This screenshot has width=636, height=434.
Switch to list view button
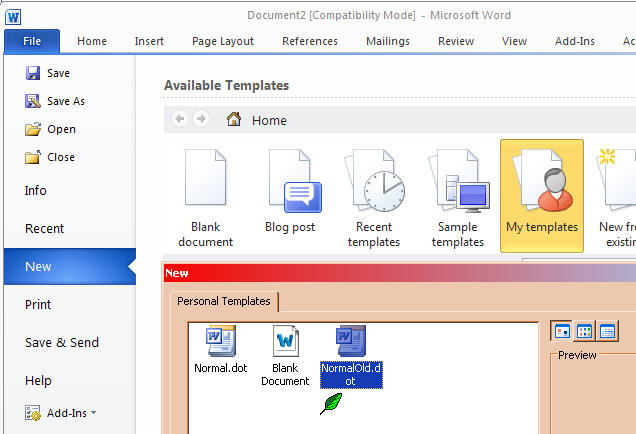point(584,331)
